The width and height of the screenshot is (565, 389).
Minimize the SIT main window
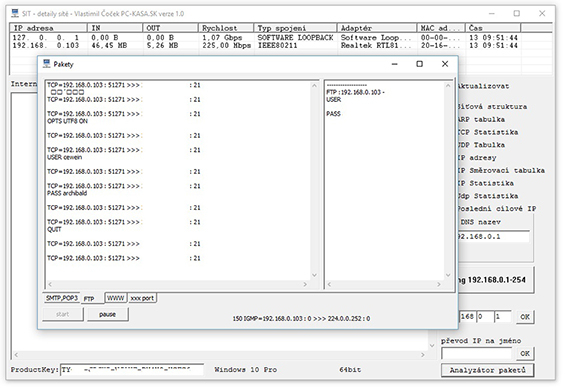coord(492,14)
